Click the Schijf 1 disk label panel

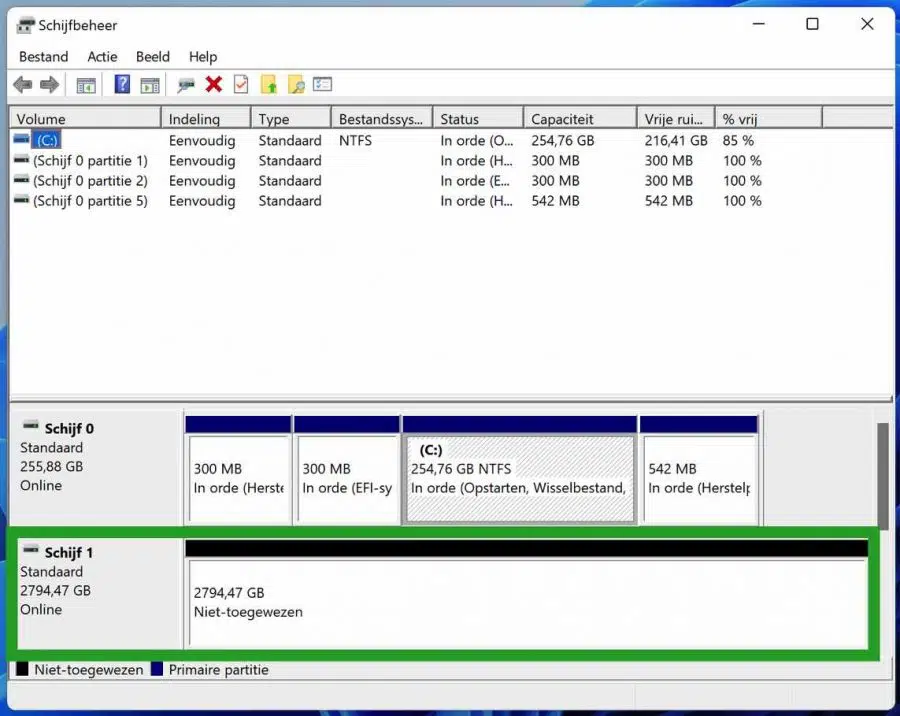(x=100, y=593)
